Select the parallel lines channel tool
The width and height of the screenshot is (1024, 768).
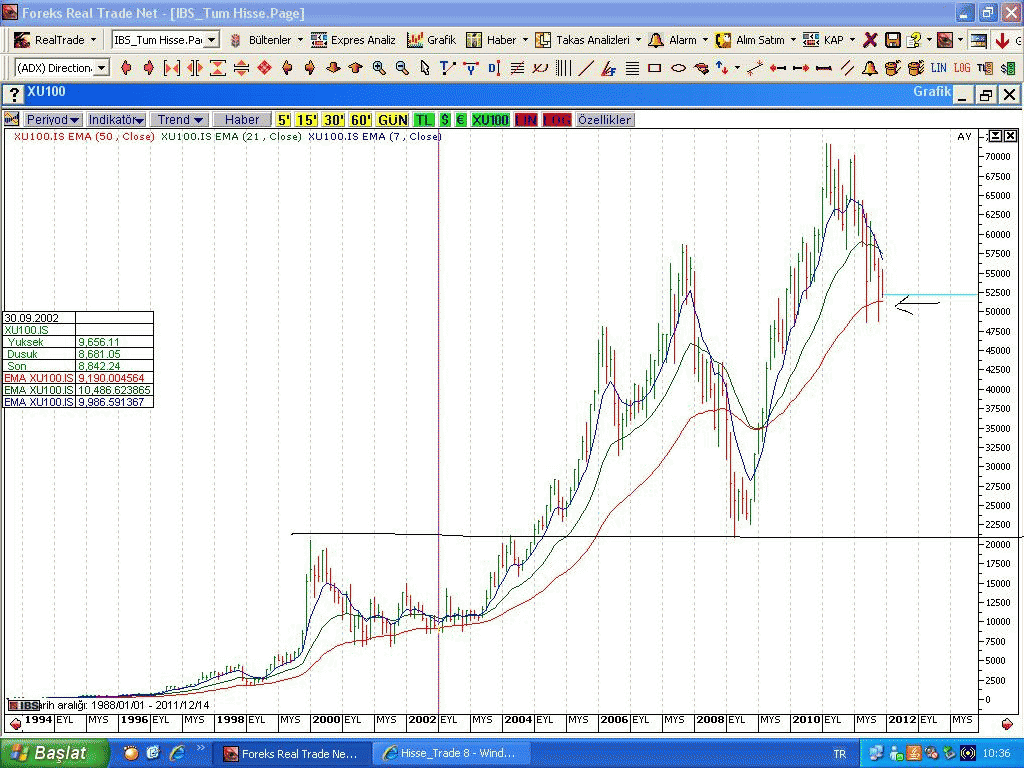tap(847, 68)
